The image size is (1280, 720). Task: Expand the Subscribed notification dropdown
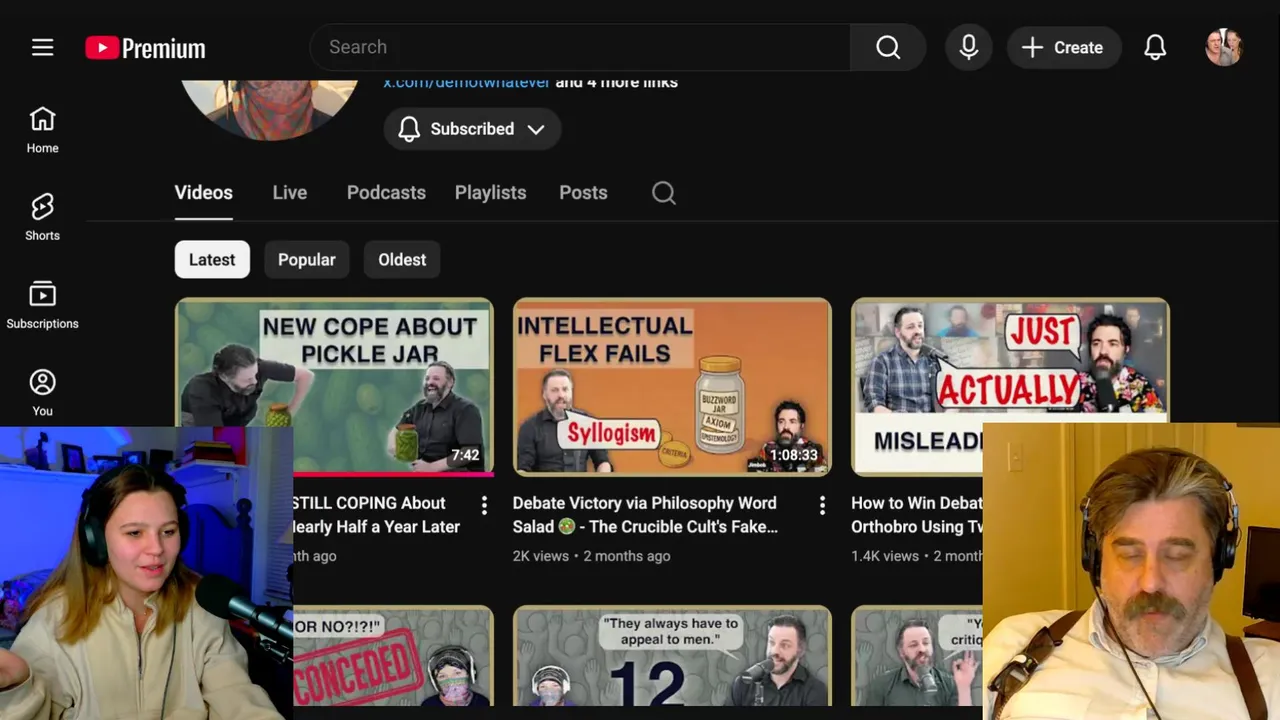tap(472, 129)
